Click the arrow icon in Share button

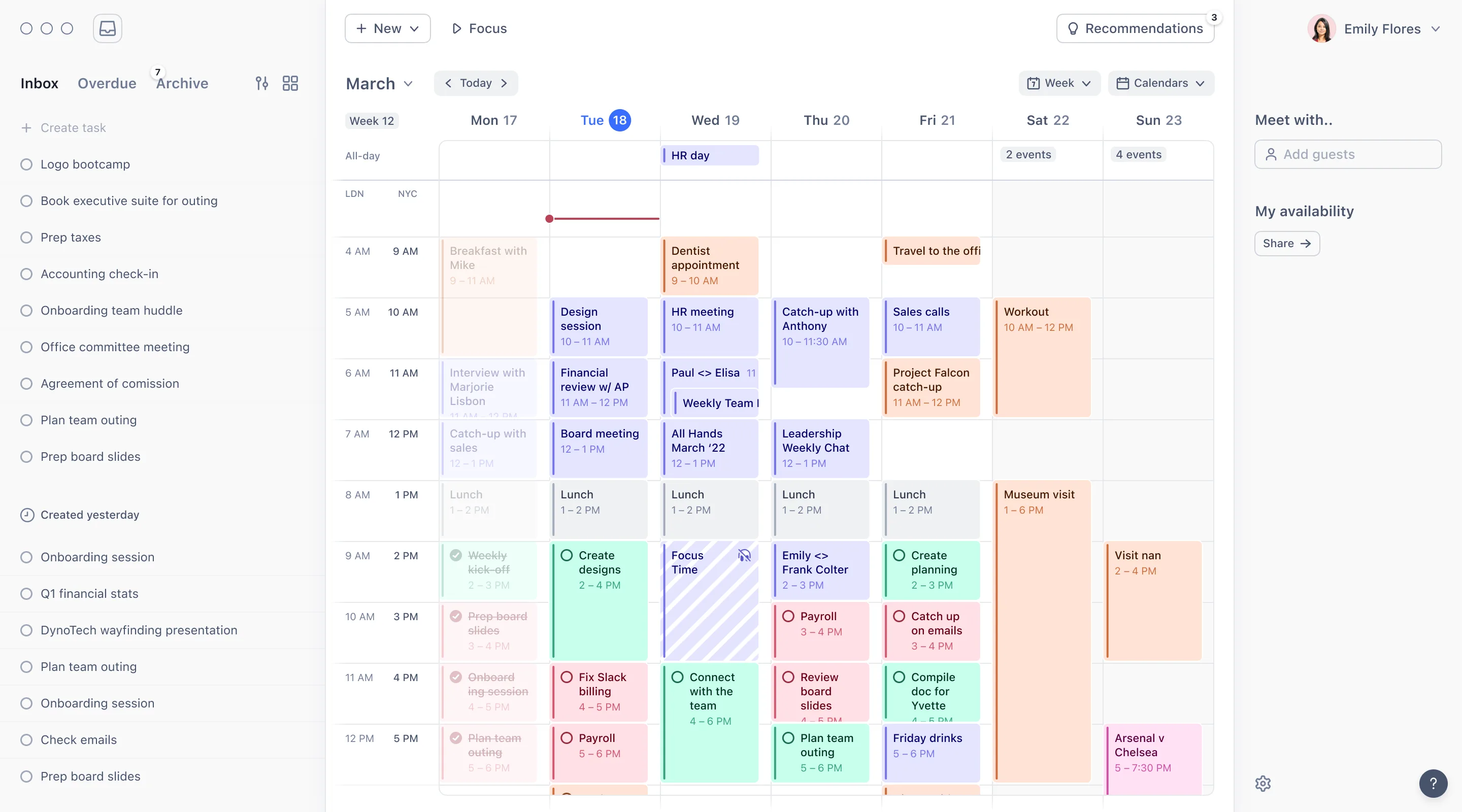[x=1305, y=244]
